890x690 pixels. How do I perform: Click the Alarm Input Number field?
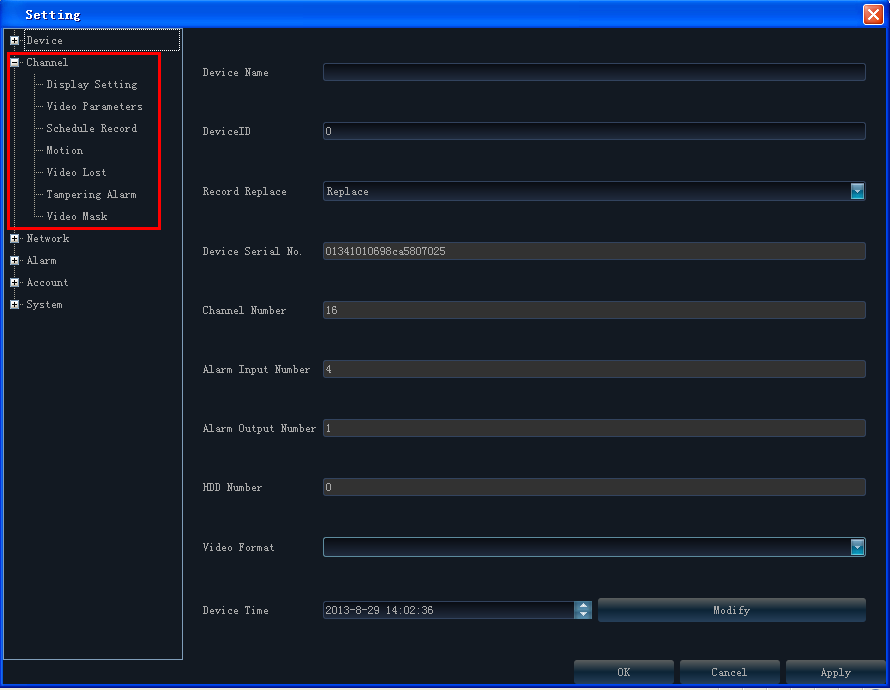coord(594,369)
